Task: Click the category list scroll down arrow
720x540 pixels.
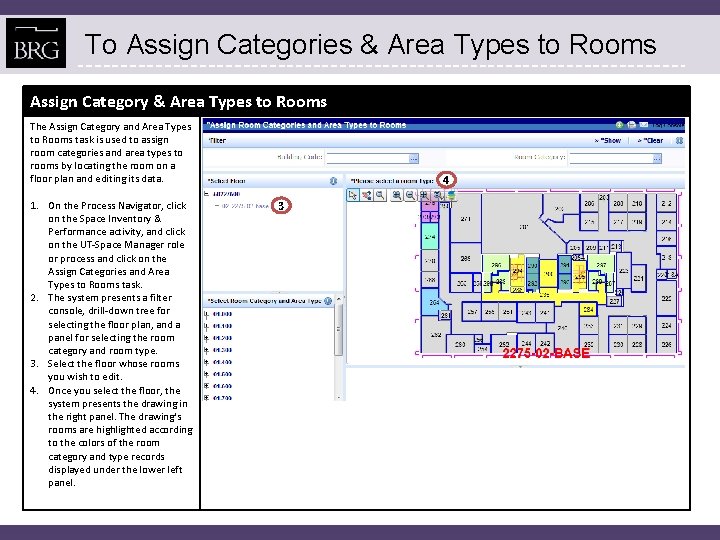Action: click(x=339, y=397)
